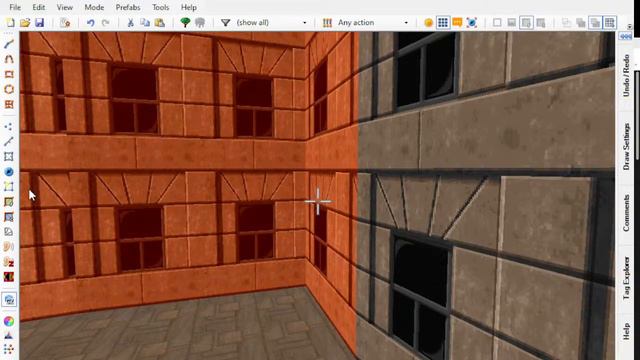Toggle the highlighted overlapping squares merge button
This screenshot has width=640, height=360.
pyautogui.click(x=595, y=23)
